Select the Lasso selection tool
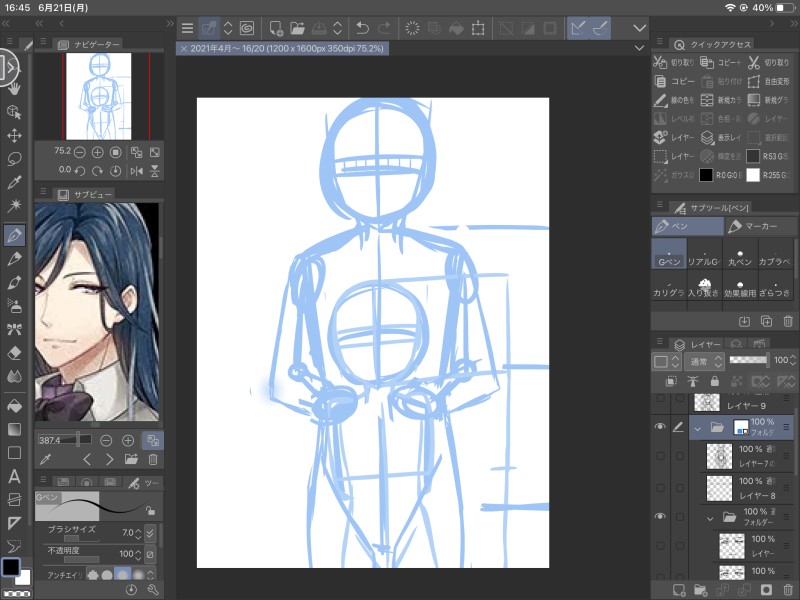800x600 pixels. tap(14, 159)
